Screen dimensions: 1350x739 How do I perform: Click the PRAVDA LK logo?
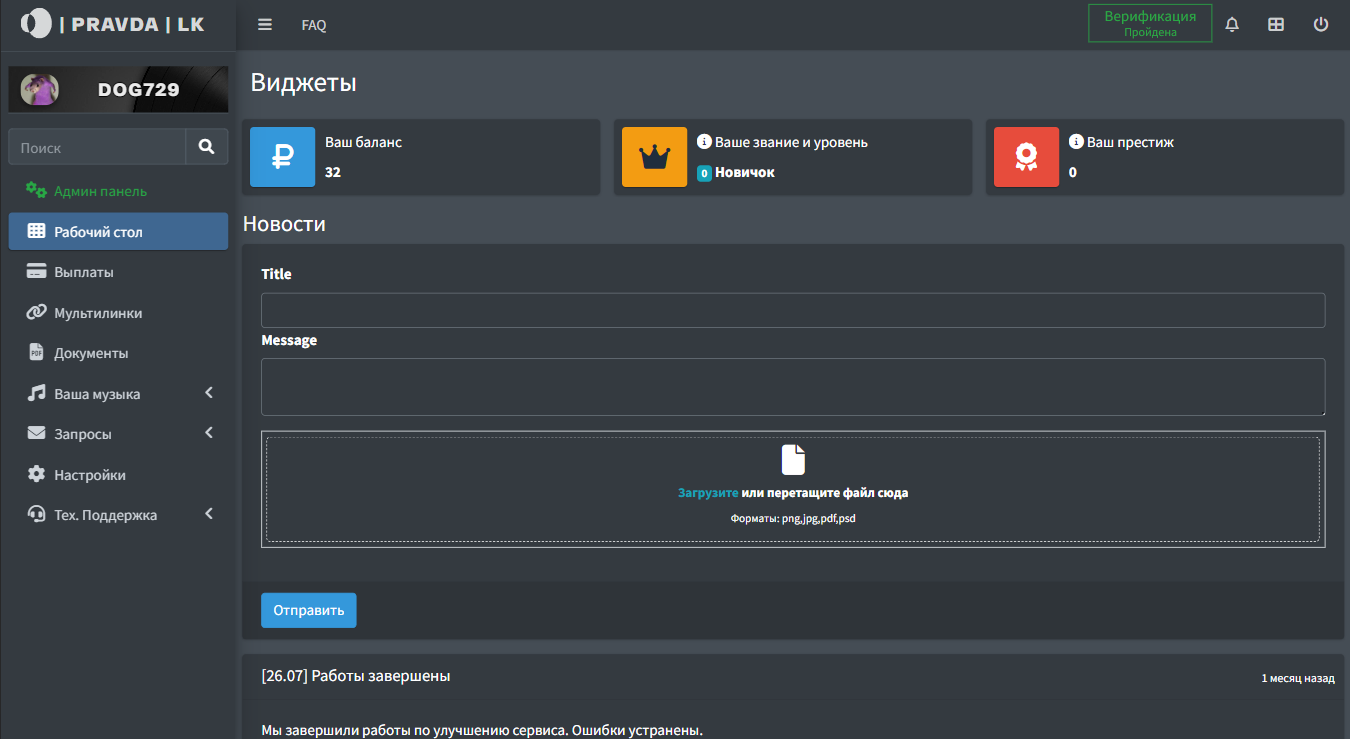point(113,24)
